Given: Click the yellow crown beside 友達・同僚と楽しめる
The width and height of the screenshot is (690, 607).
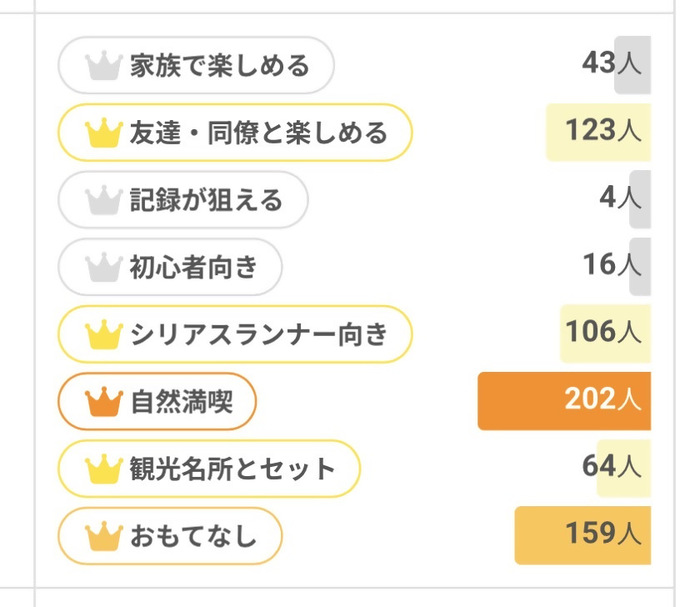Looking at the screenshot, I should point(103,132).
